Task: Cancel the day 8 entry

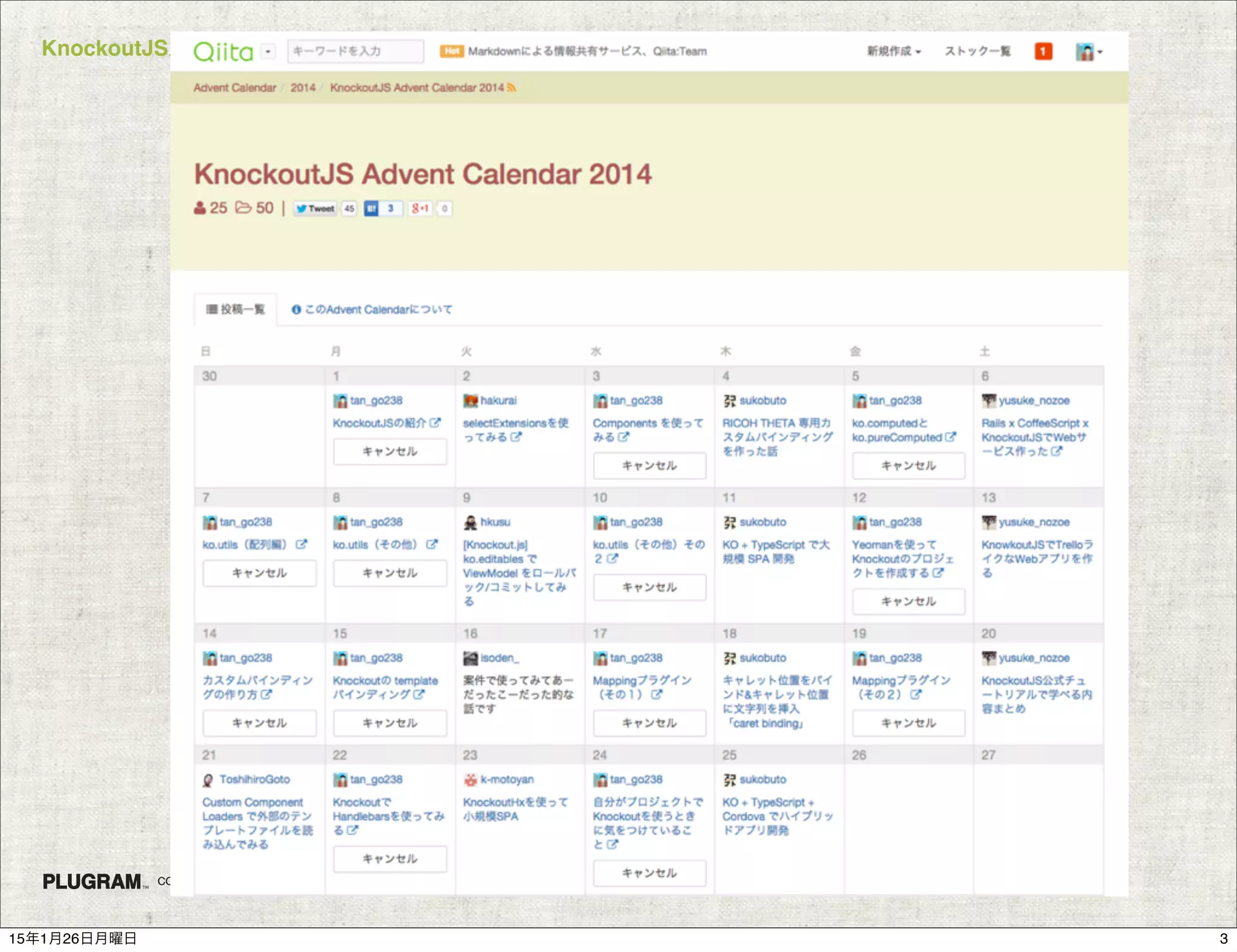Action: click(390, 573)
